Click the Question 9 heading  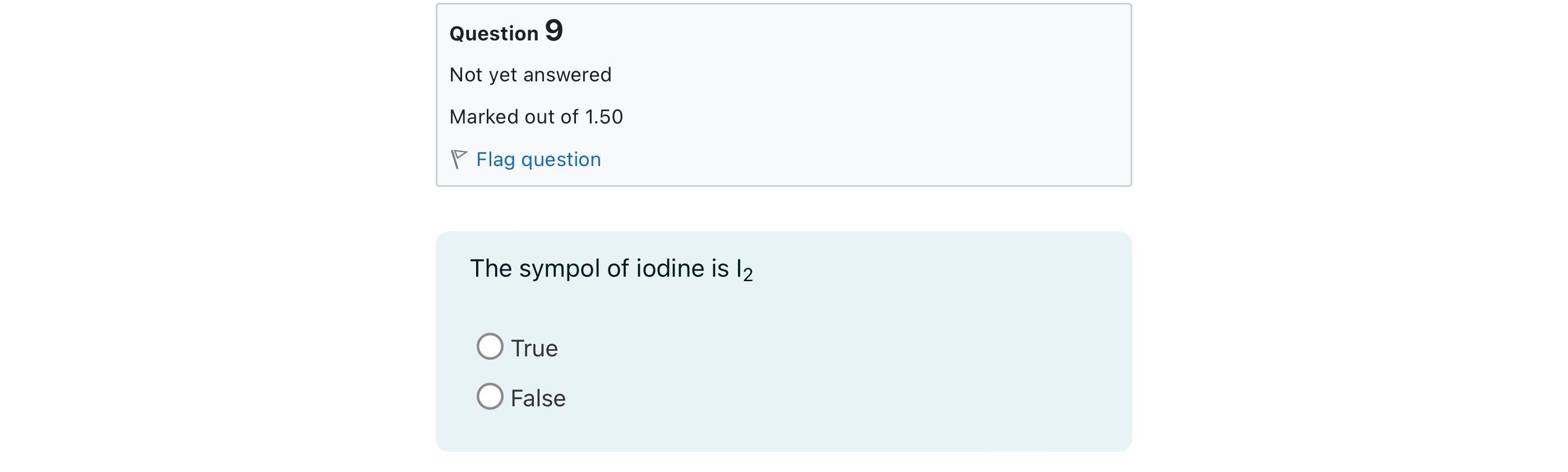[506, 31]
